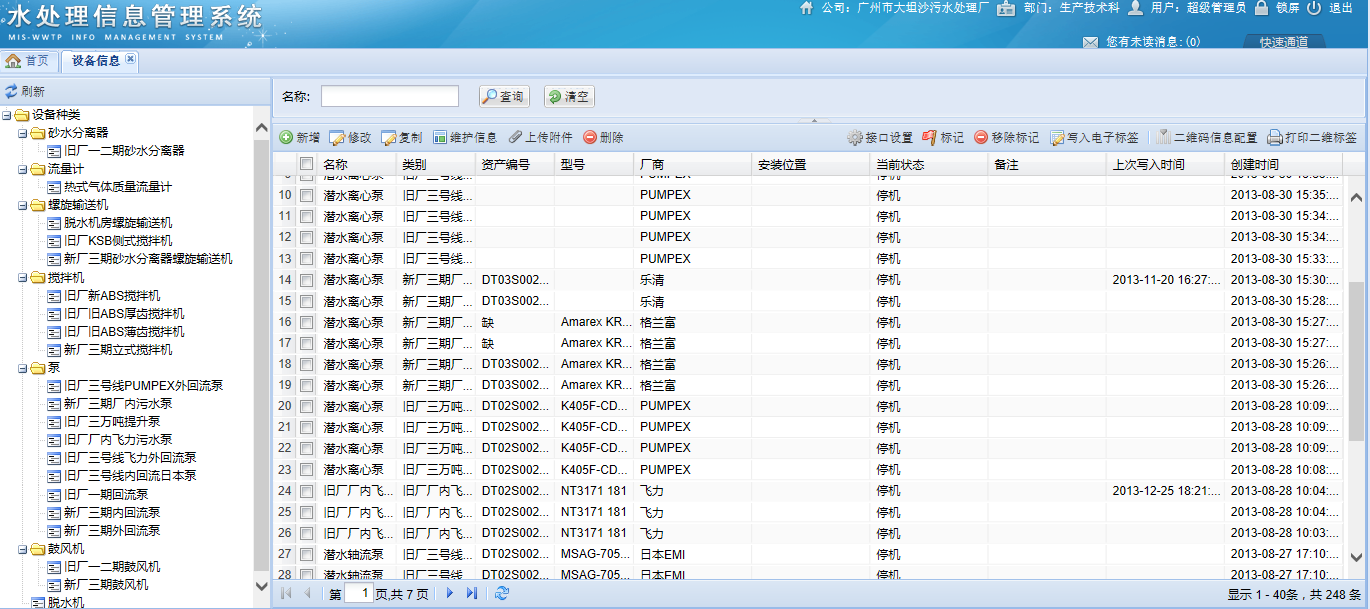1370x609 pixels.
Task: Toggle the select-all checkbox in table header
Action: [307, 164]
